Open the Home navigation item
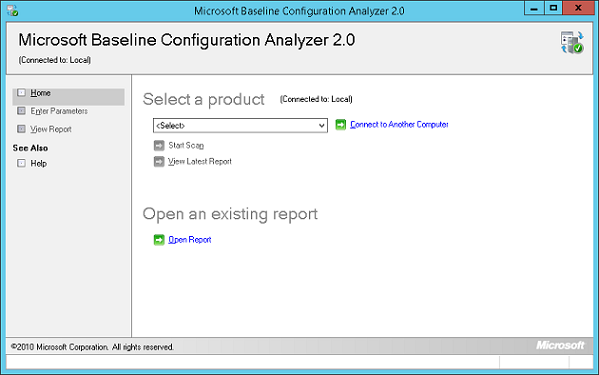This screenshot has height=375, width=599. [x=68, y=97]
